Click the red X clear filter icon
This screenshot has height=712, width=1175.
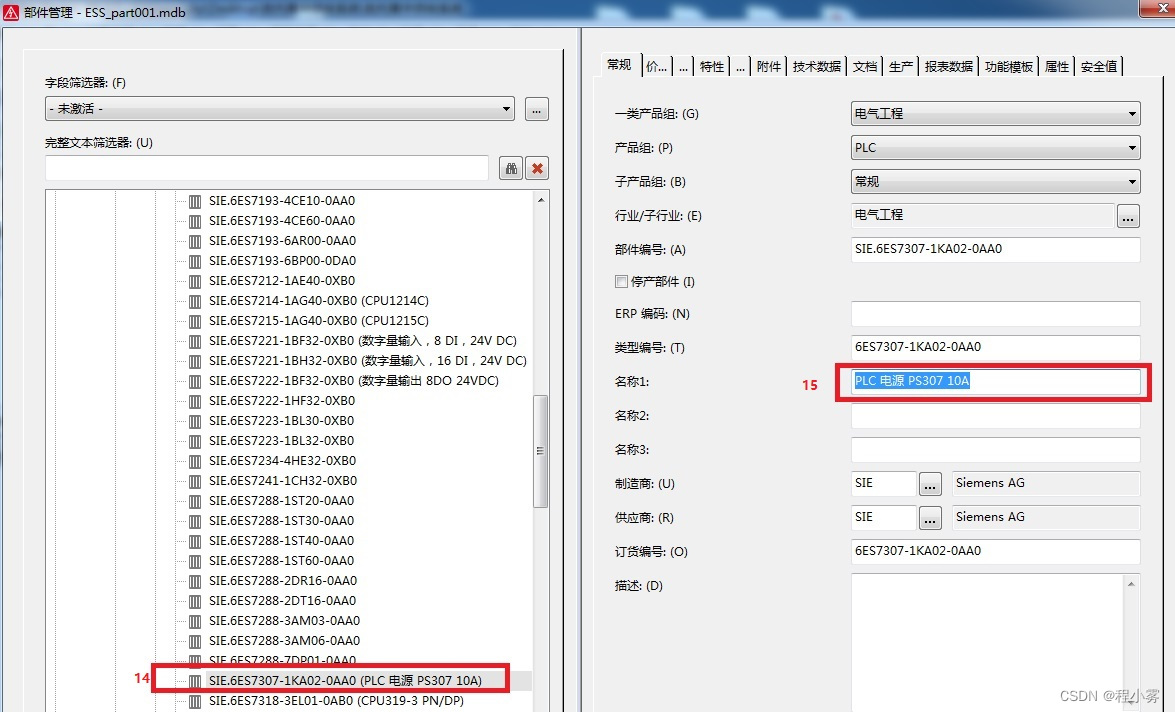point(538,168)
